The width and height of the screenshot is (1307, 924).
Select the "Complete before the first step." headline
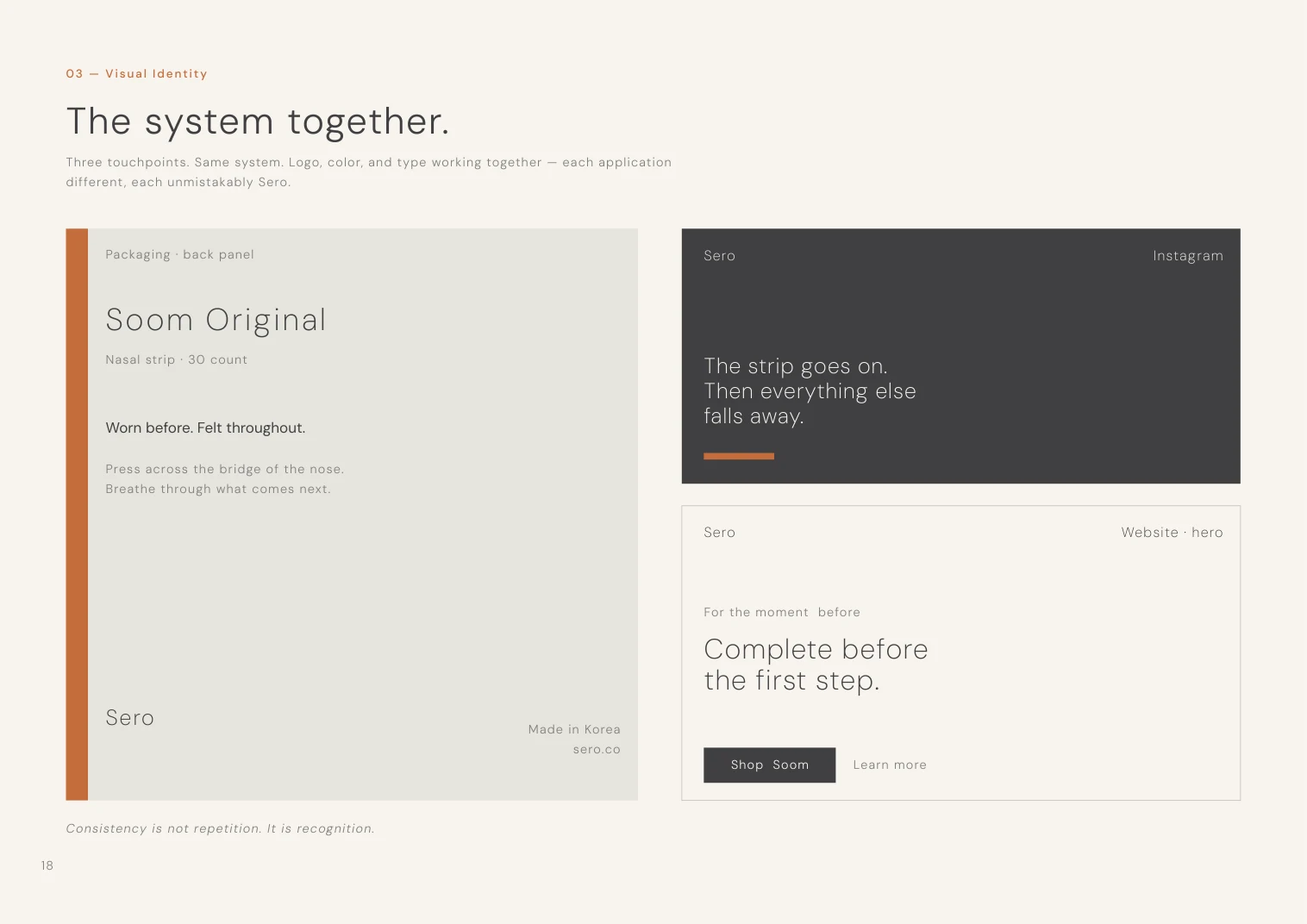click(x=816, y=665)
